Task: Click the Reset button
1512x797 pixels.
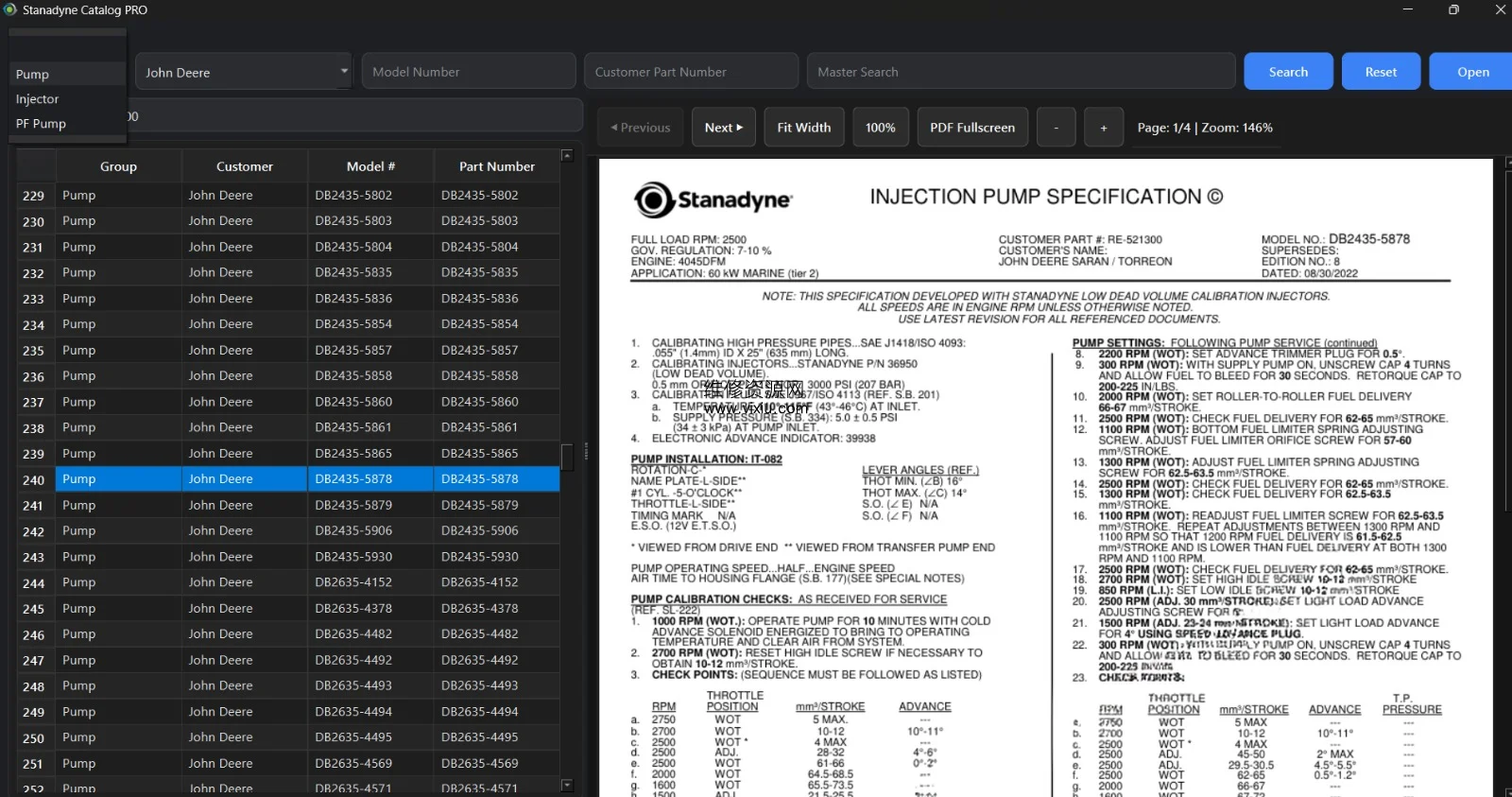Action: (1381, 72)
